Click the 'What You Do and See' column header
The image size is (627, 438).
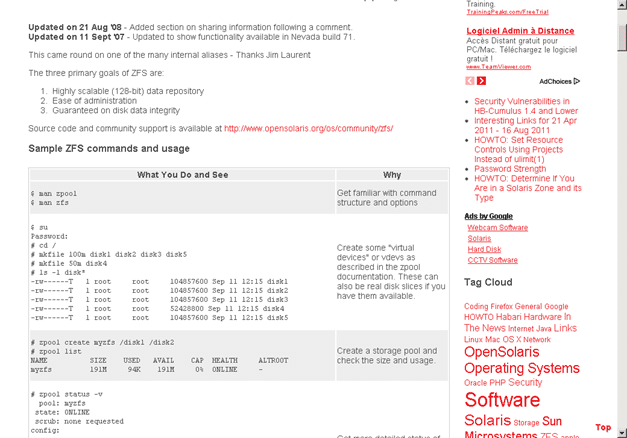[x=182, y=175]
